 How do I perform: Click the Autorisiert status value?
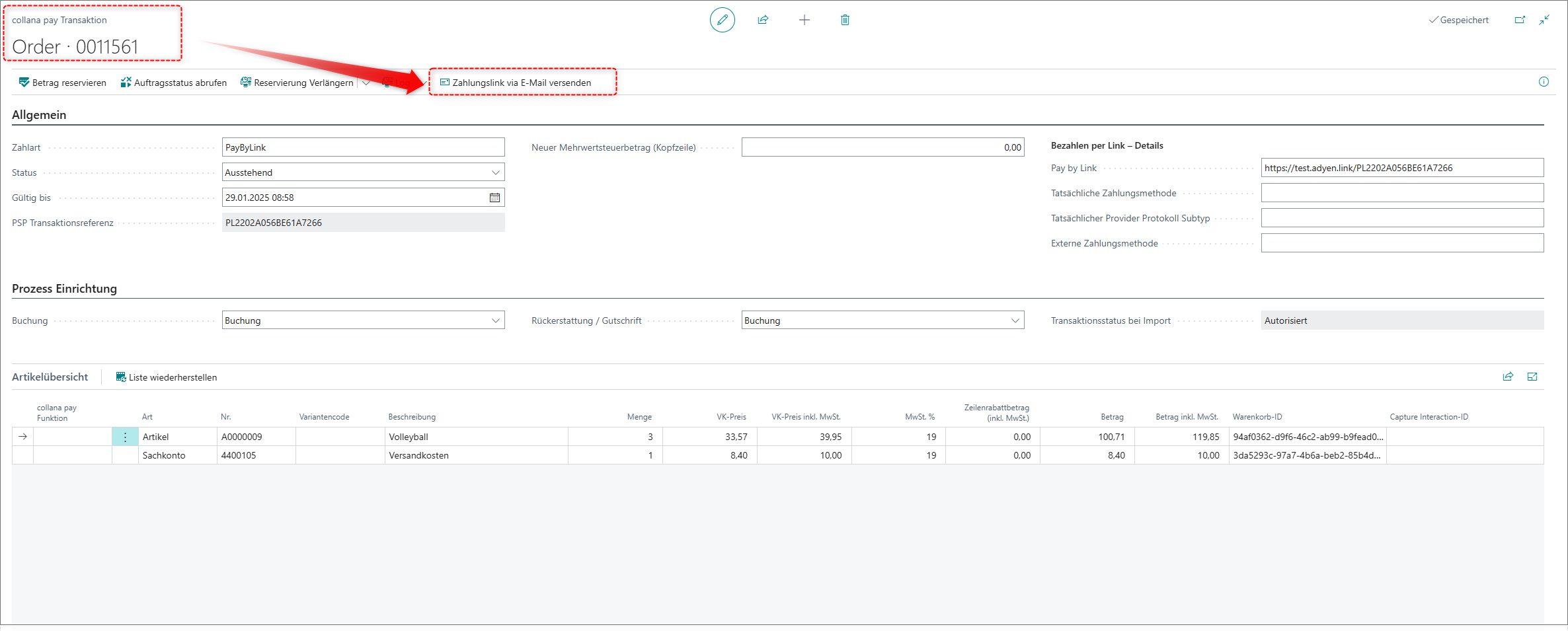coord(1402,320)
